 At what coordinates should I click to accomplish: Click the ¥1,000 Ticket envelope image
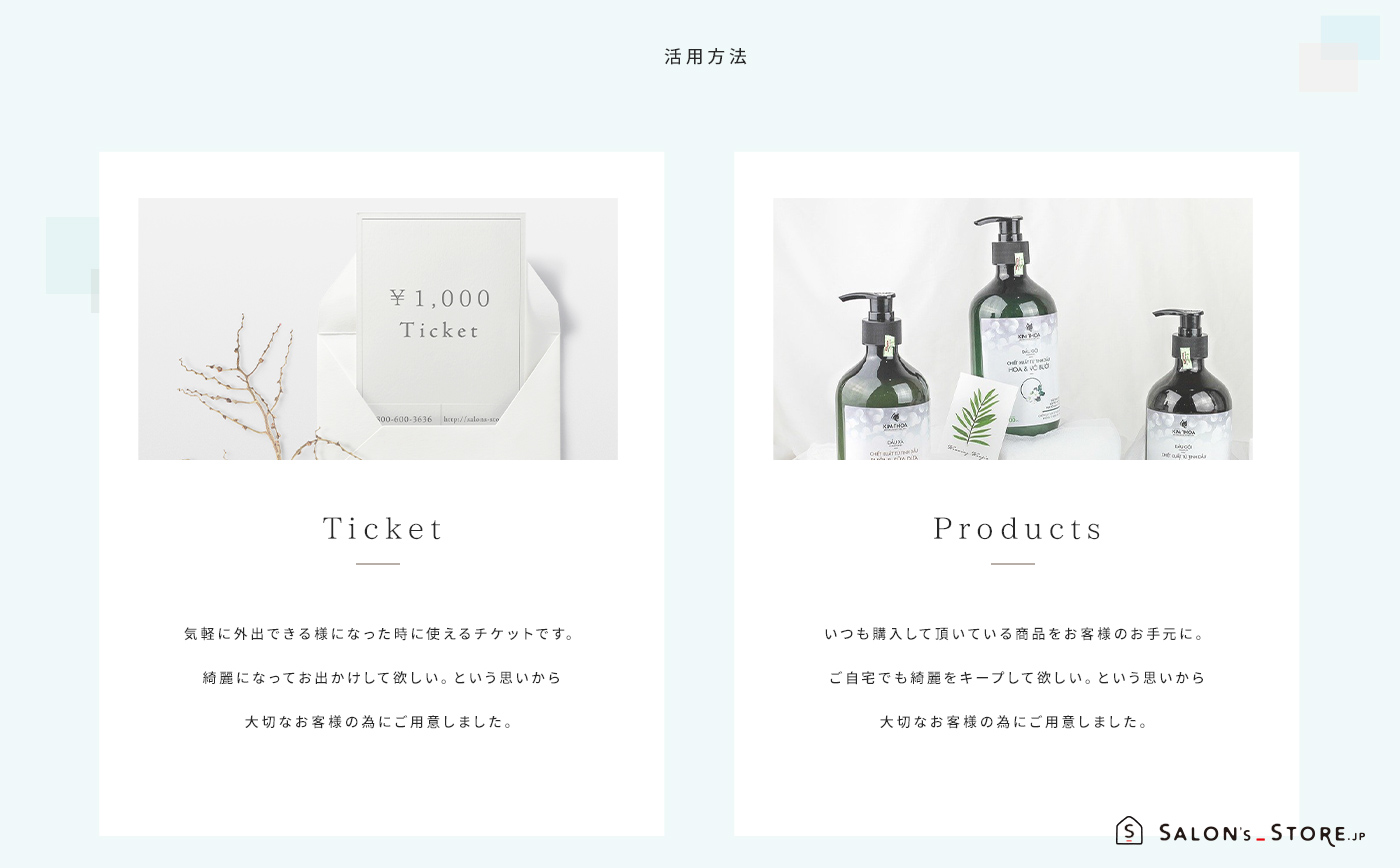click(378, 329)
